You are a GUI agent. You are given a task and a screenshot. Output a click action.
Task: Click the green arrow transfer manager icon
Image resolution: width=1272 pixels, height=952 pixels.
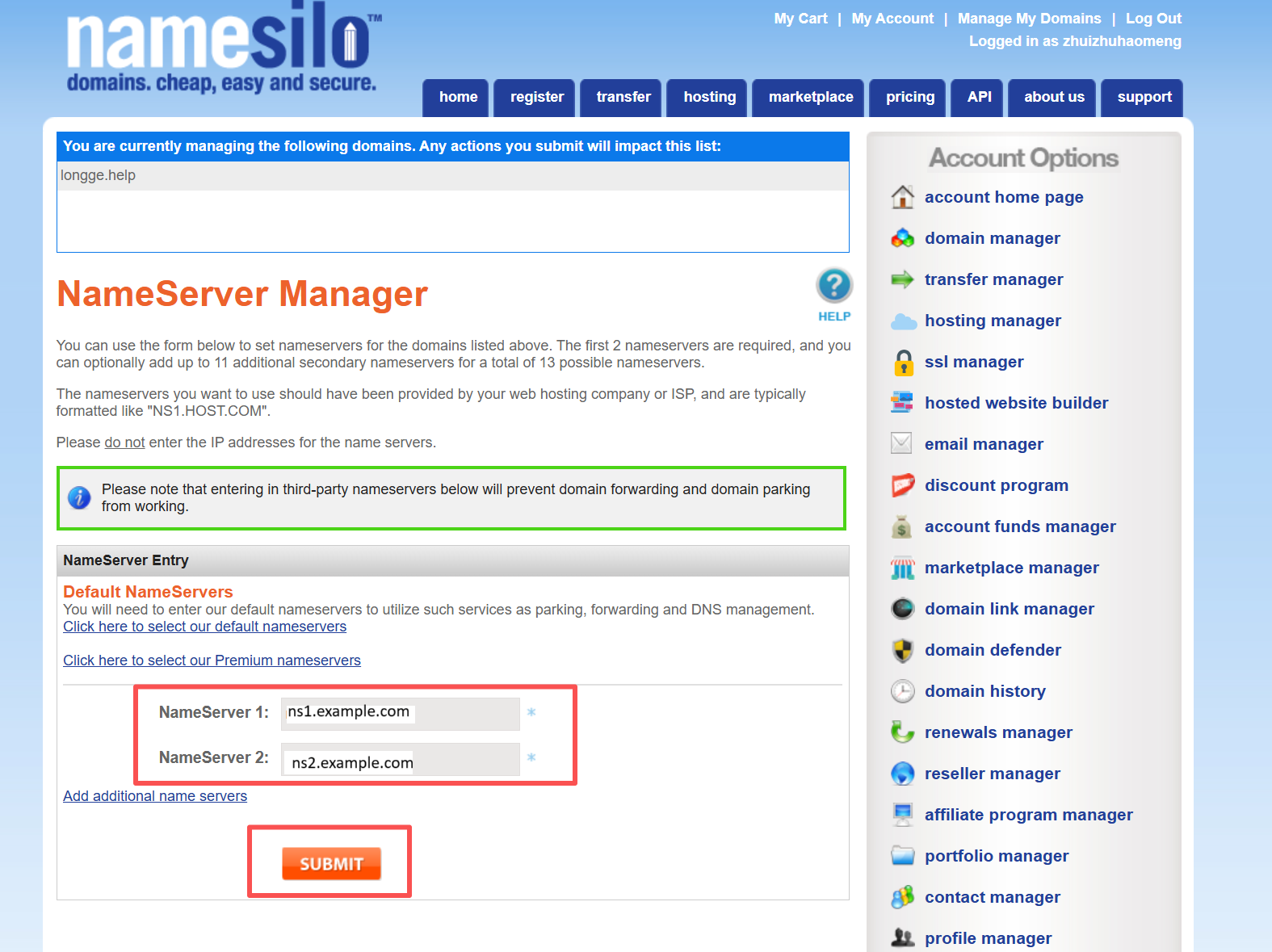coord(902,279)
